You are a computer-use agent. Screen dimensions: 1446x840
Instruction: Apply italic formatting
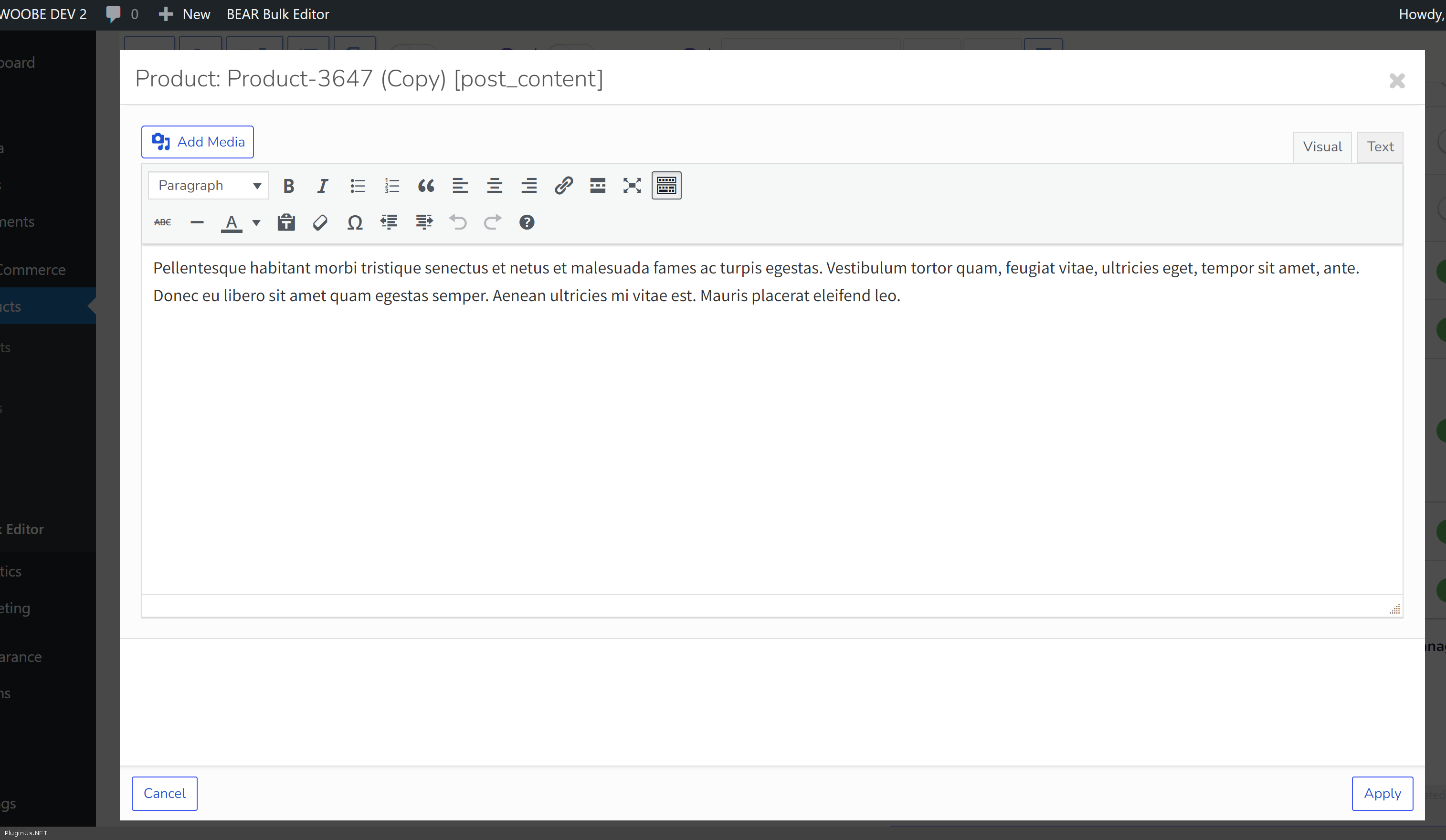pos(323,185)
